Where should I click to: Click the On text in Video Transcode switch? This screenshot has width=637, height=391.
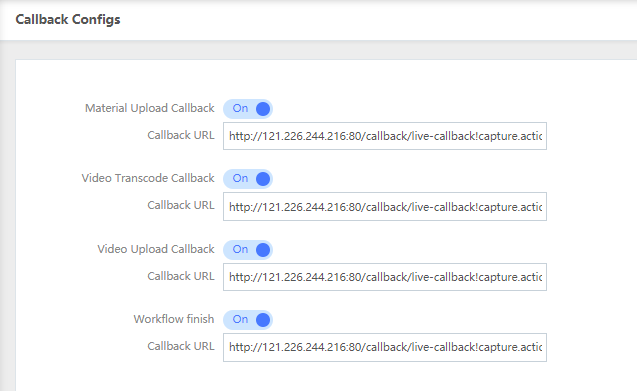click(x=240, y=178)
